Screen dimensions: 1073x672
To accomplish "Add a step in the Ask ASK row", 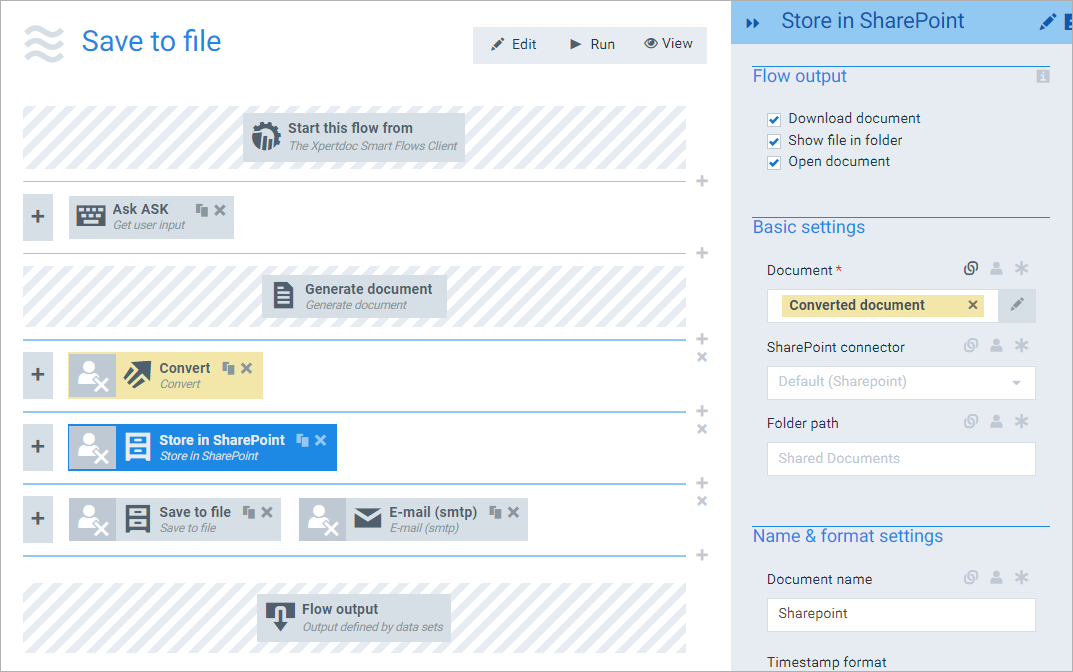I will [38, 217].
